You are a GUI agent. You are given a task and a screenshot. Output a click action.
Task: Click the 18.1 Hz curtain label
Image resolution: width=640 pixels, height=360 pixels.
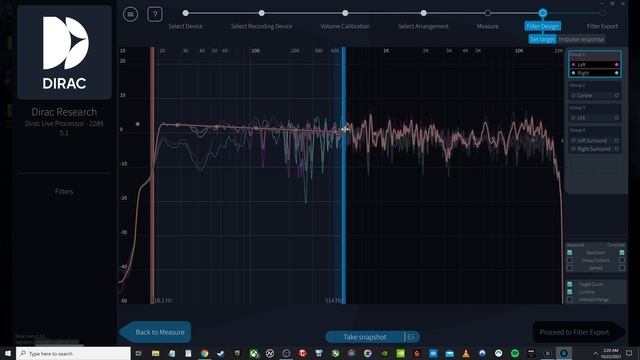163,300
